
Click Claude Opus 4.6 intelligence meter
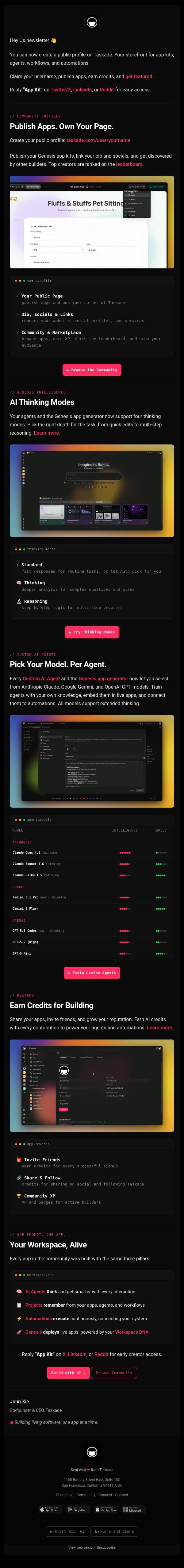(x=125, y=852)
